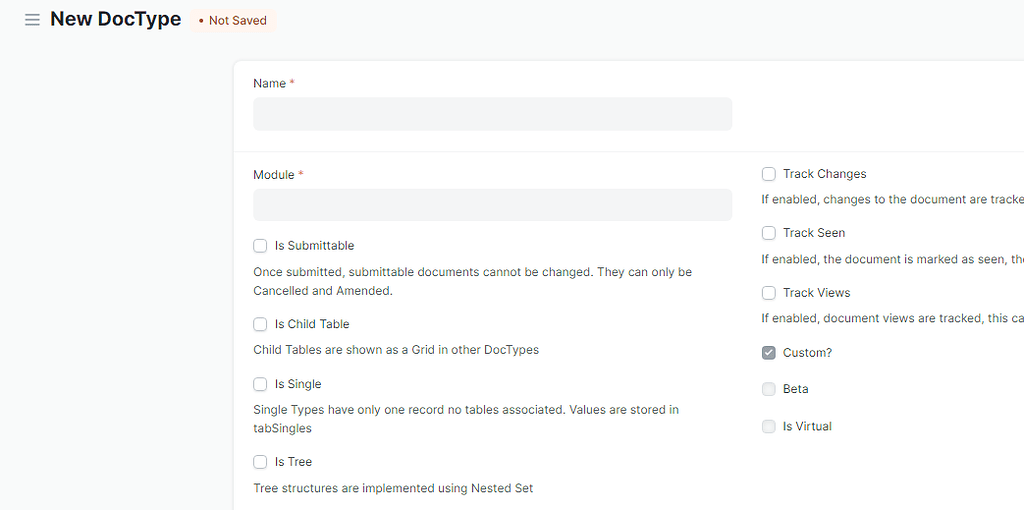Open the Module link field

[492, 204]
